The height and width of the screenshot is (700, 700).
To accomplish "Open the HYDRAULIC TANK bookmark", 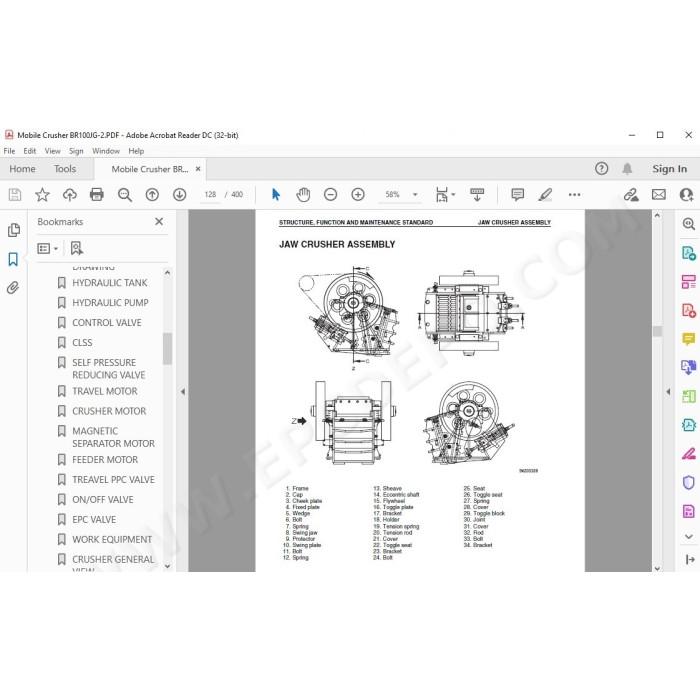I will [x=109, y=283].
